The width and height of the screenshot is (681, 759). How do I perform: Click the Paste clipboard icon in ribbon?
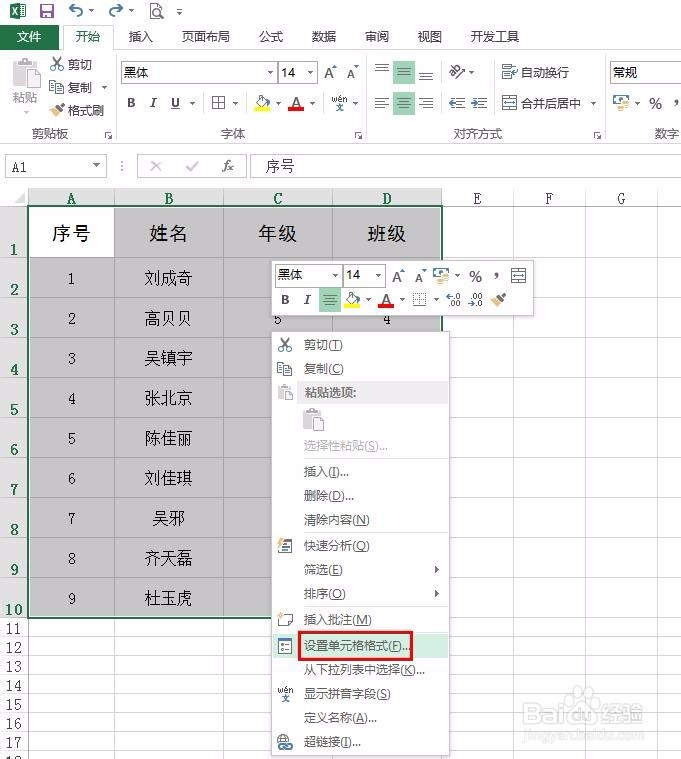(x=26, y=74)
